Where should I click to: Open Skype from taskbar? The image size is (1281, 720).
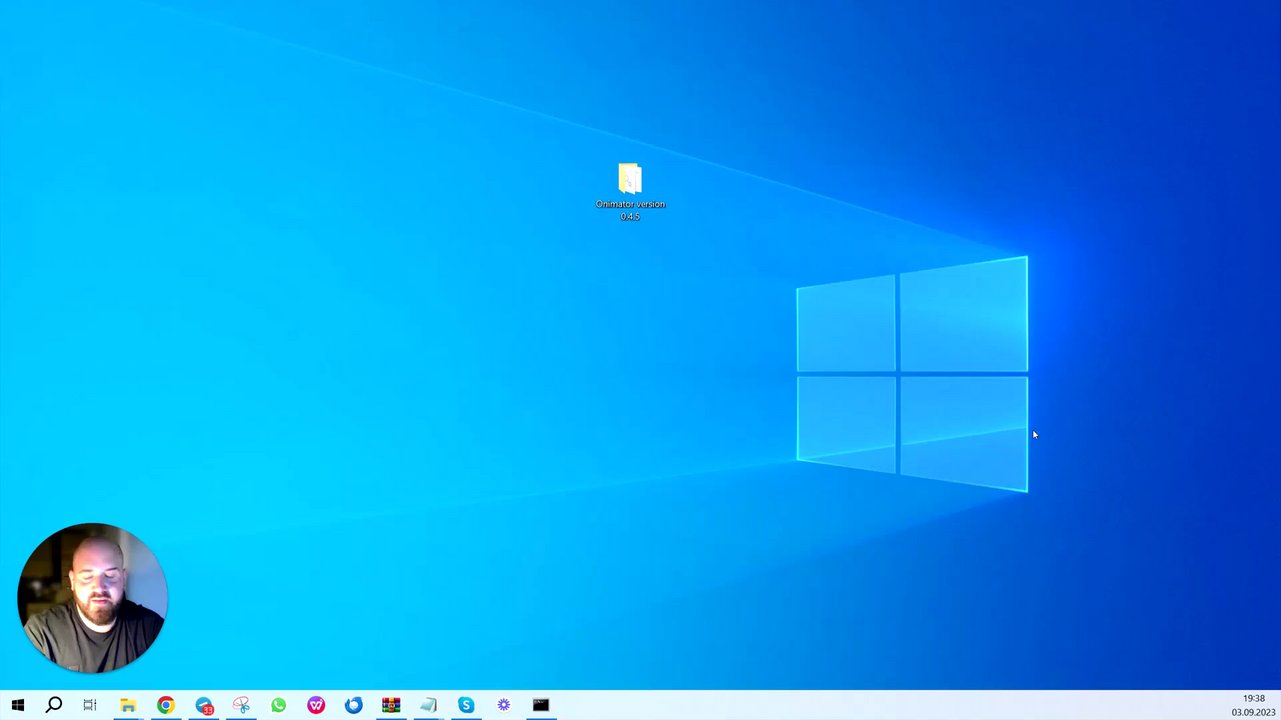(x=466, y=705)
